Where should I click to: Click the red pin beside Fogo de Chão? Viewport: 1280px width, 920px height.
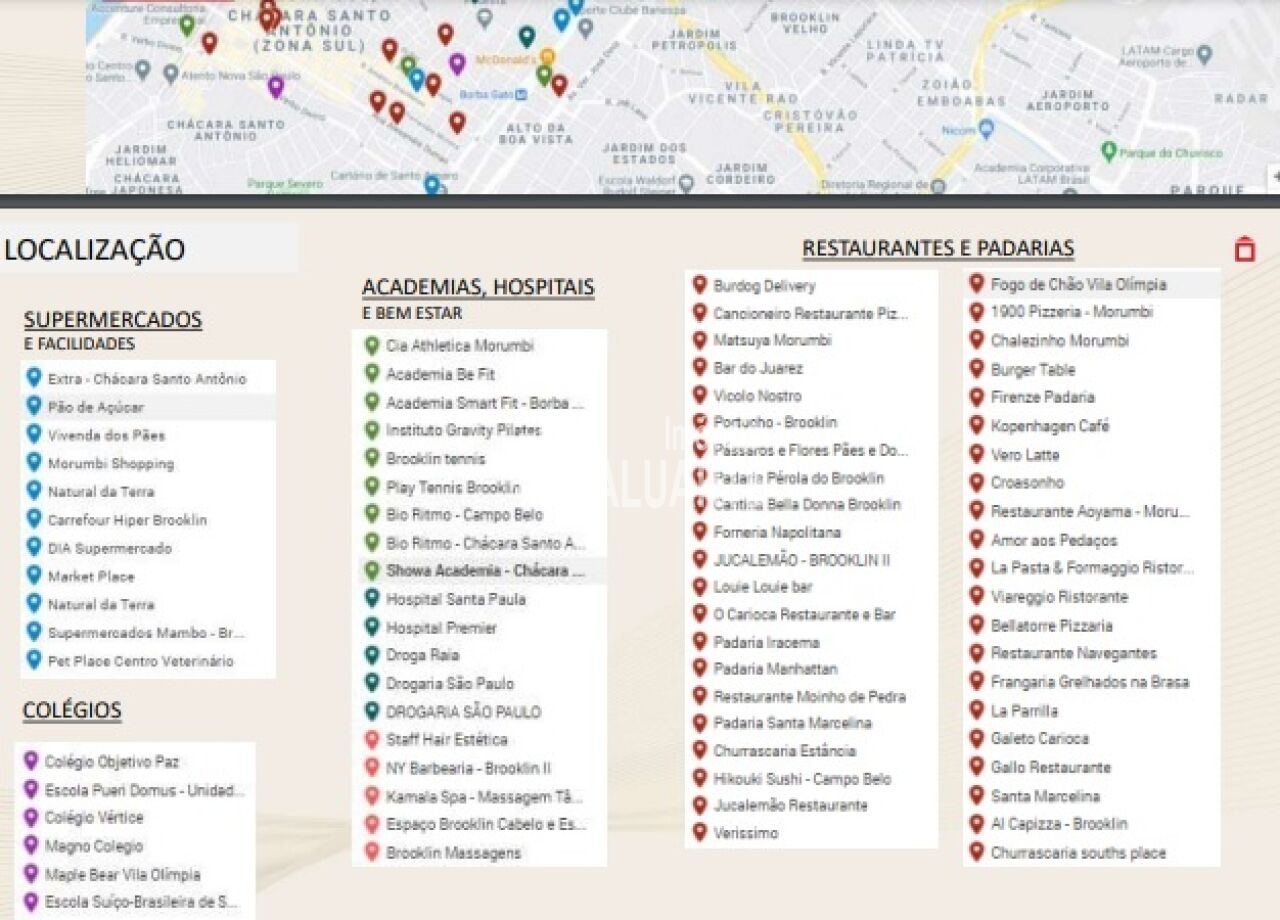coord(977,284)
